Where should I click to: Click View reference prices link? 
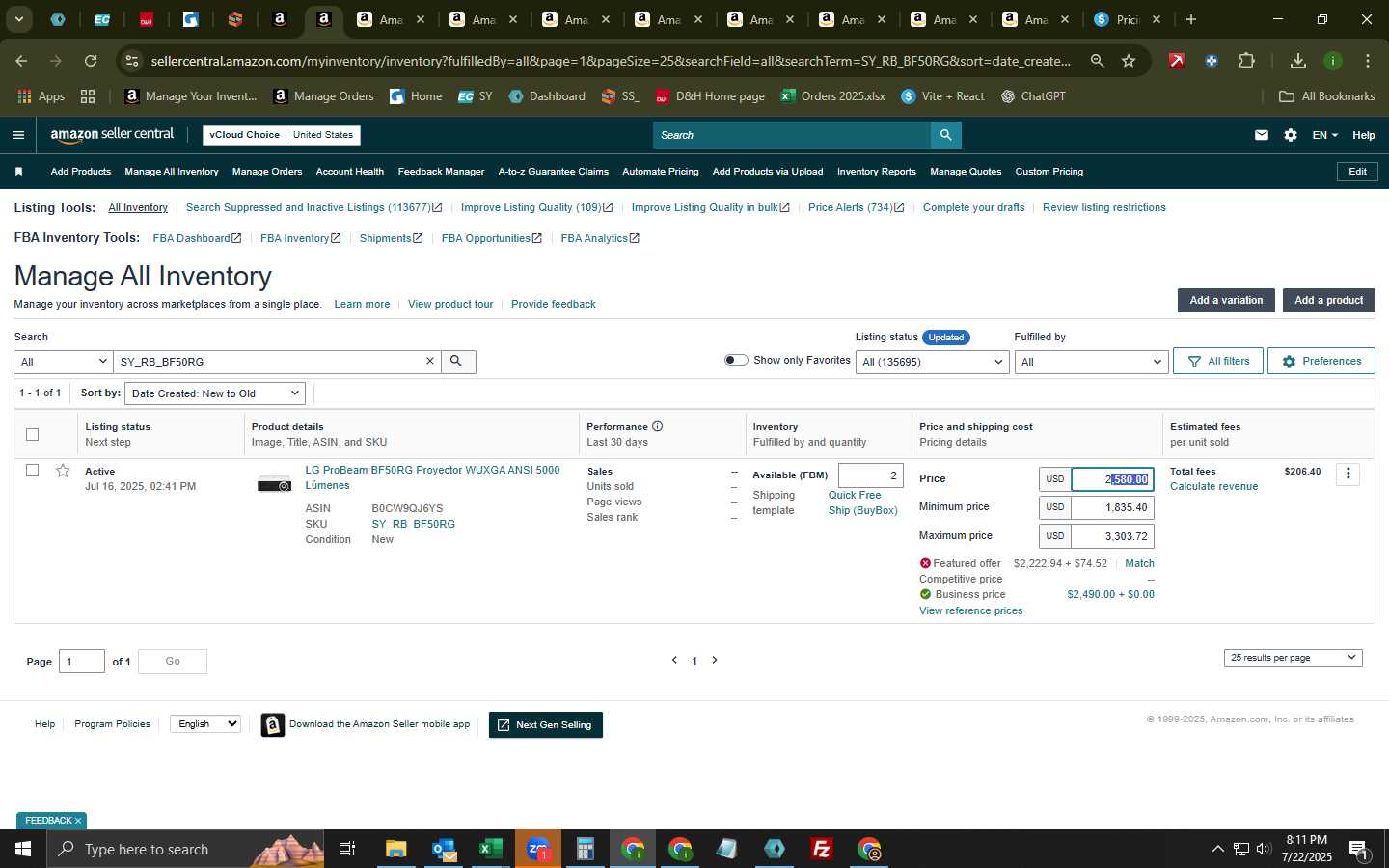click(970, 610)
